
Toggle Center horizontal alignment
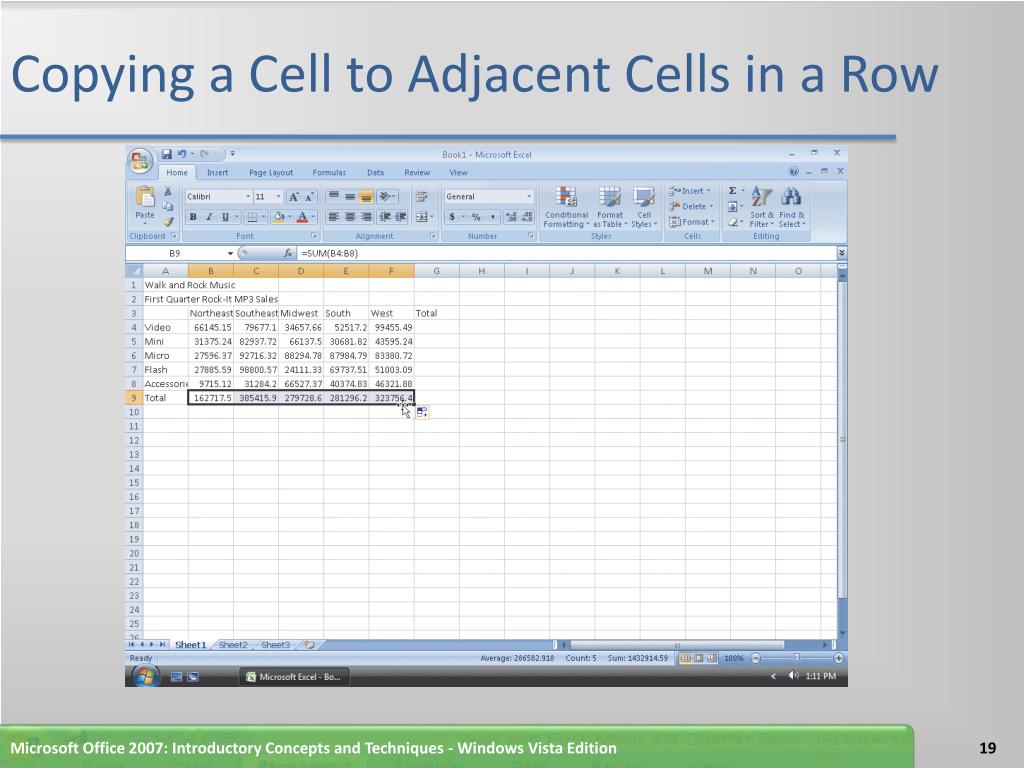pos(350,217)
